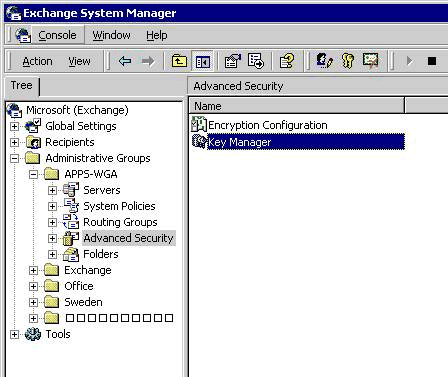
Task: Open the Help menu
Action: pos(157,35)
